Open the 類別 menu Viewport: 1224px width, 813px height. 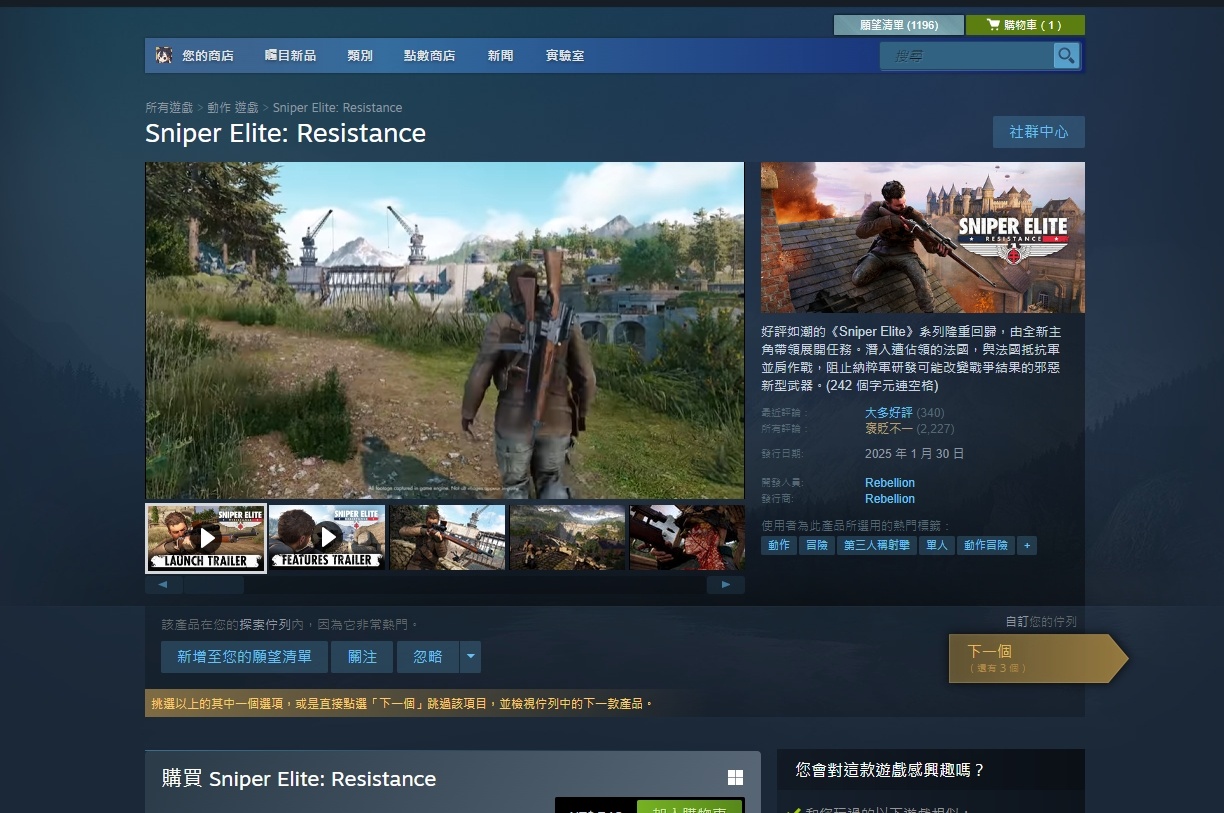[x=360, y=56]
